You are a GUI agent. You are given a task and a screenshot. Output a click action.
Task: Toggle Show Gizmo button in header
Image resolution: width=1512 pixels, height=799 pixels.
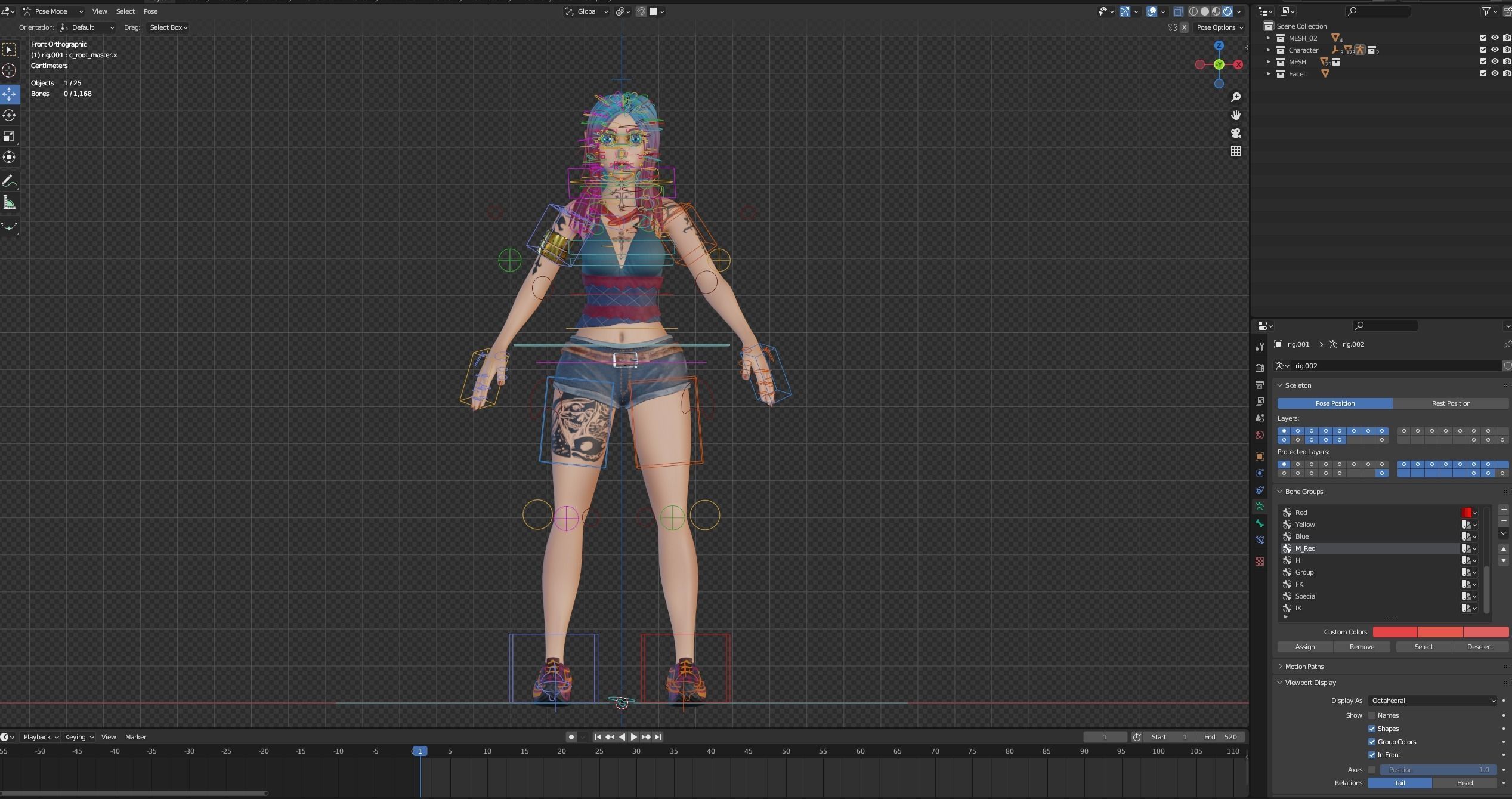pyautogui.click(x=1124, y=11)
